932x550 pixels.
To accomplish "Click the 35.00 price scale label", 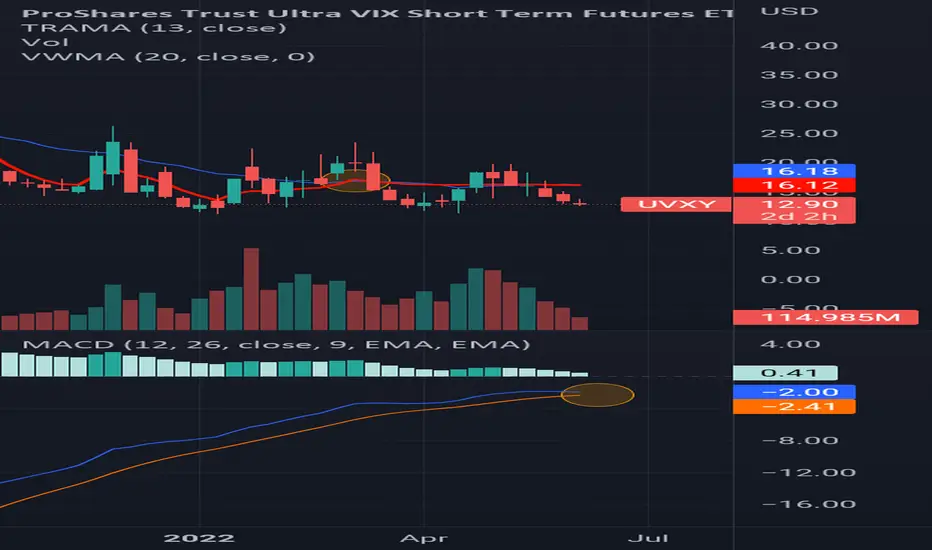I will coord(799,75).
